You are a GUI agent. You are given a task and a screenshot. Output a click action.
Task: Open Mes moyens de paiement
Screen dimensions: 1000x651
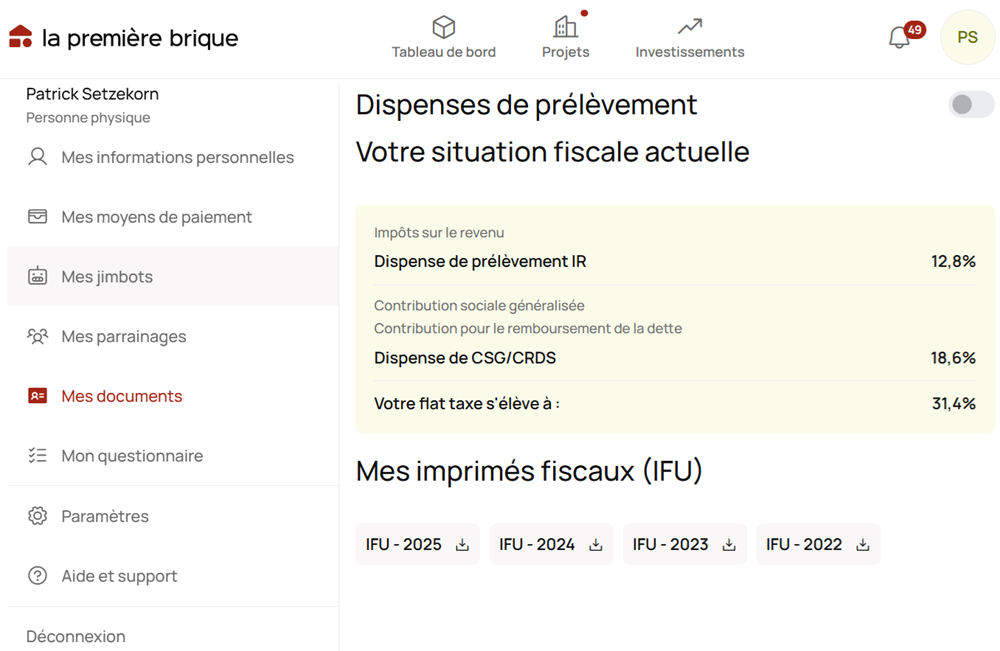click(x=173, y=217)
